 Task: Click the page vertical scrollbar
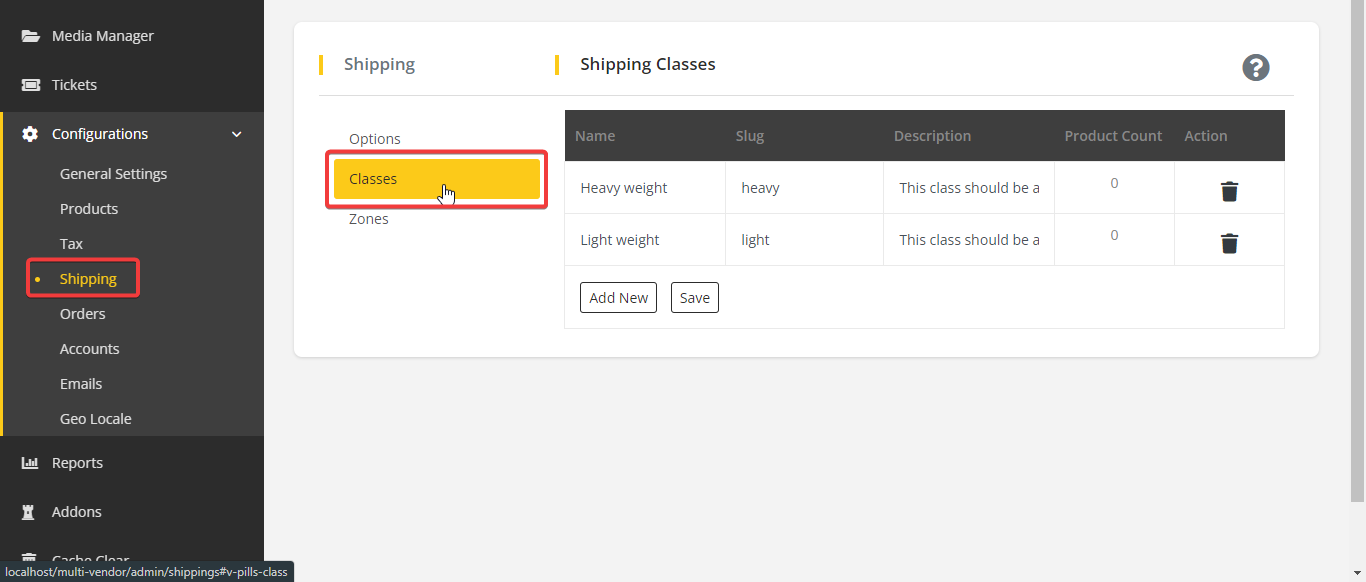(x=1358, y=250)
